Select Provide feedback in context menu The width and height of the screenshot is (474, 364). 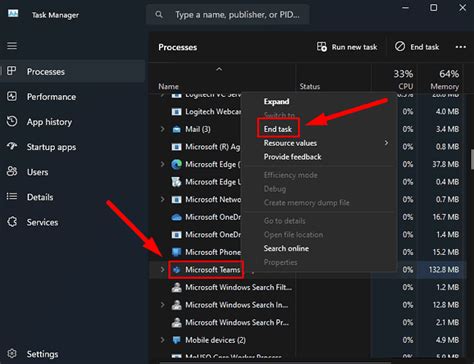point(293,157)
